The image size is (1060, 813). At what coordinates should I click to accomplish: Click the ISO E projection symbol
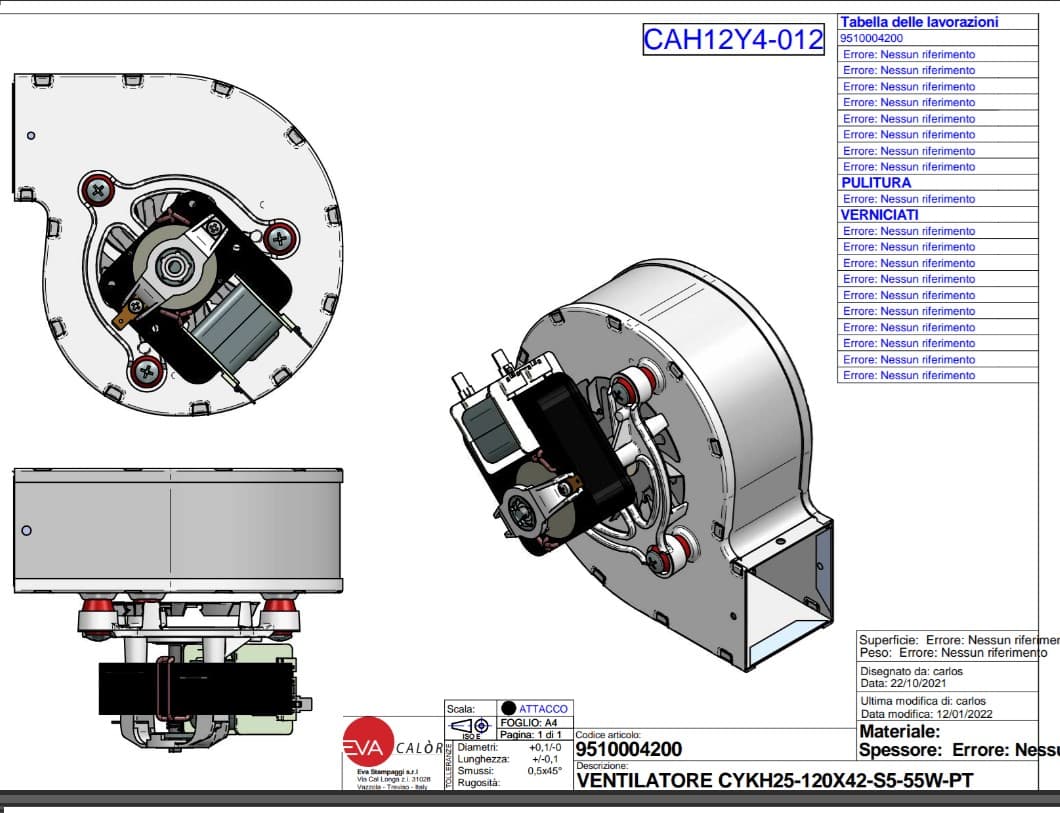469,727
